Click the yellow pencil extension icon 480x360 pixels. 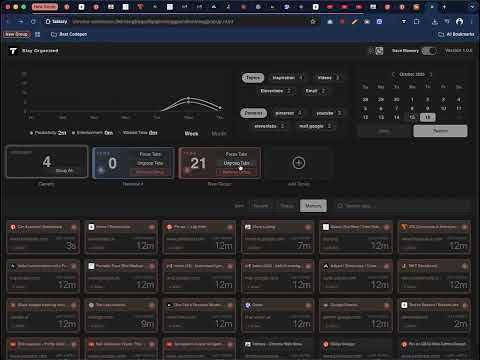click(354, 22)
